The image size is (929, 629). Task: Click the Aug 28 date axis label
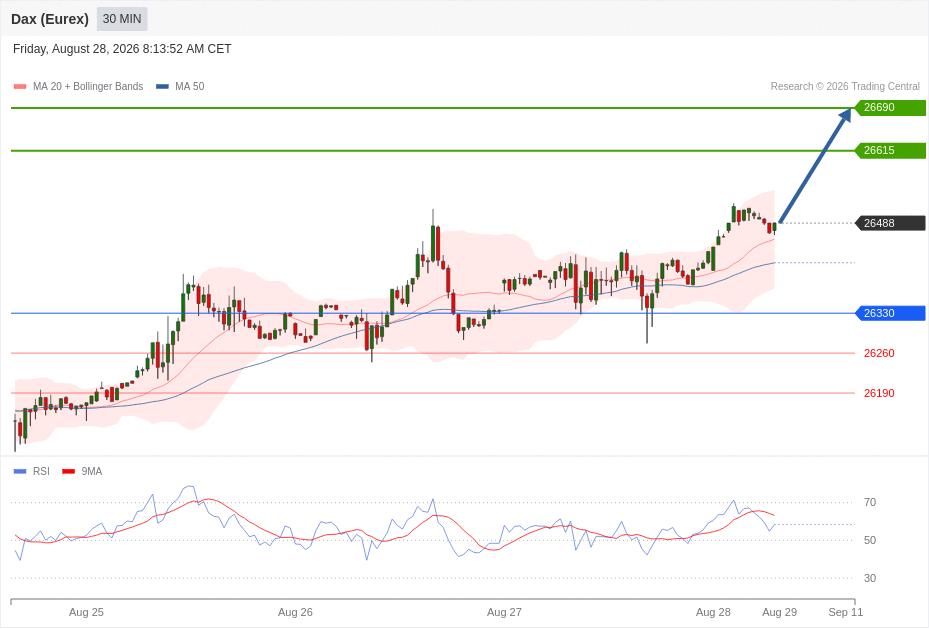click(x=713, y=612)
